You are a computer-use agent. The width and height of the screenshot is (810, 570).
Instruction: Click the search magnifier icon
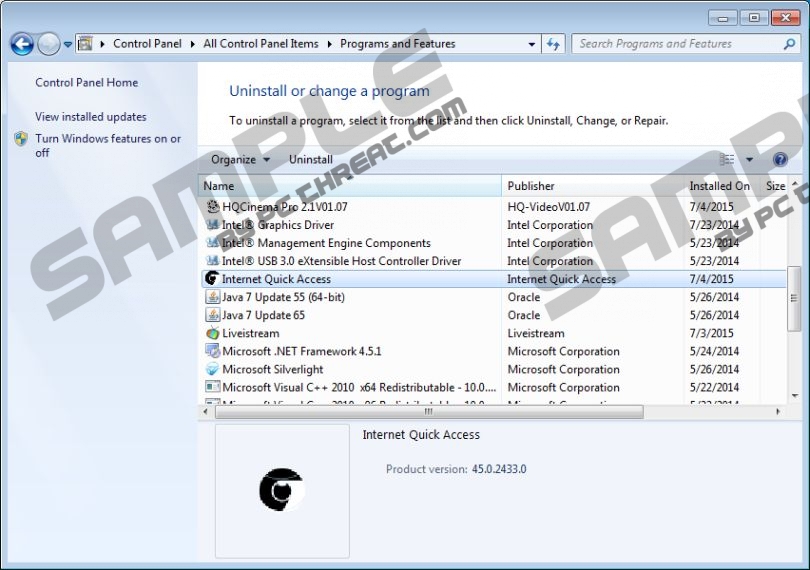coord(789,44)
